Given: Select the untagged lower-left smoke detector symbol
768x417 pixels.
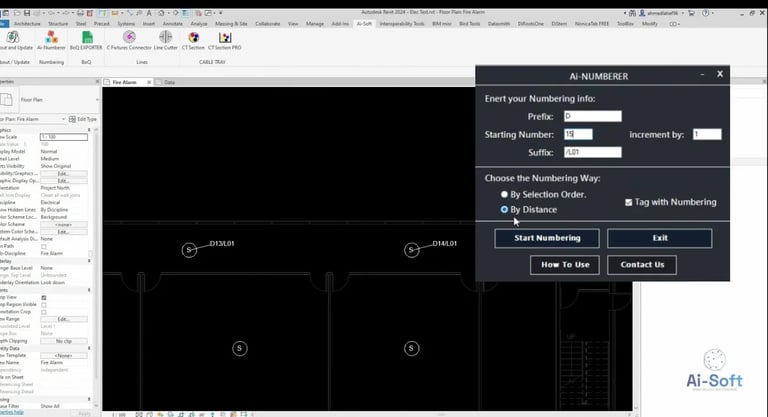Looking at the screenshot, I should pos(240,348).
